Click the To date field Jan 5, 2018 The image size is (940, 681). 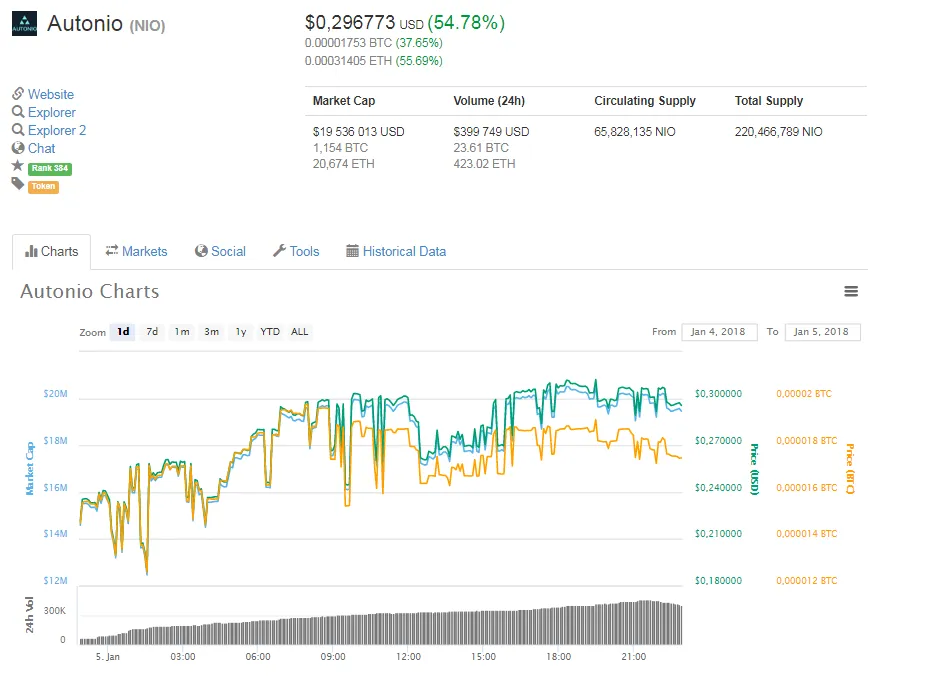(x=822, y=332)
